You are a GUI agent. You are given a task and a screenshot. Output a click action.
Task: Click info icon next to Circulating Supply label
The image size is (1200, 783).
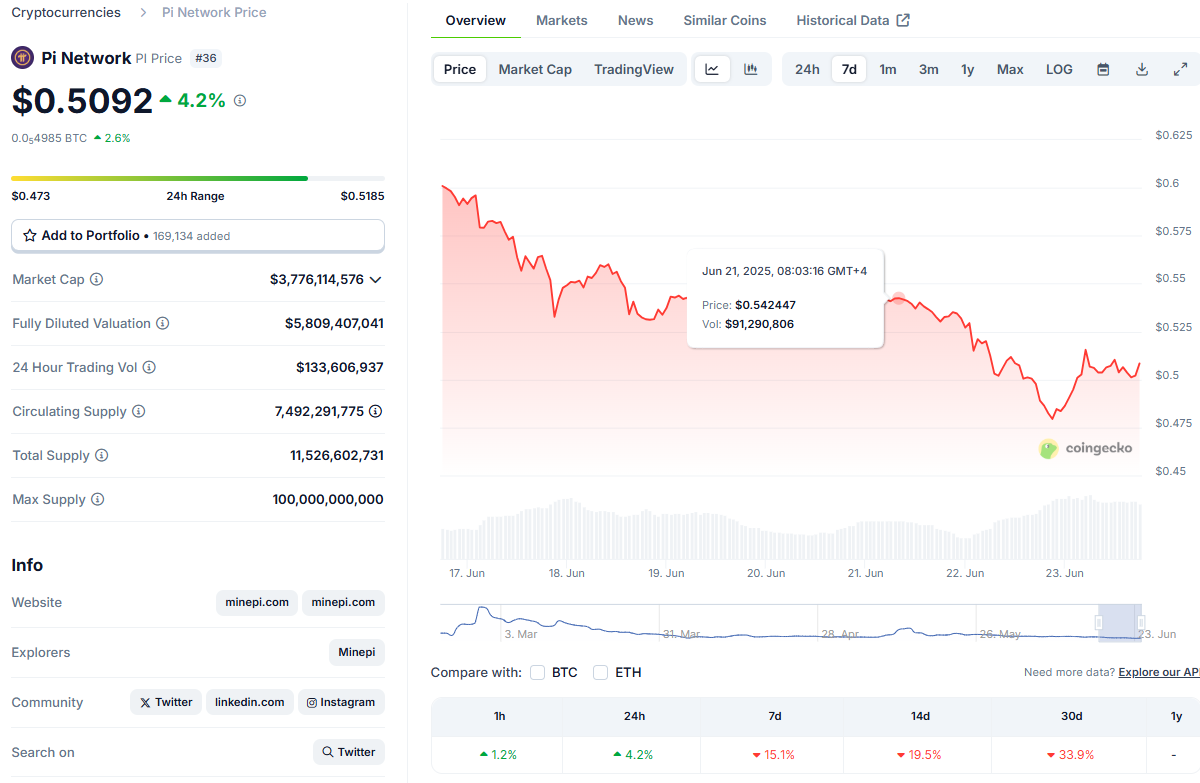tap(139, 411)
